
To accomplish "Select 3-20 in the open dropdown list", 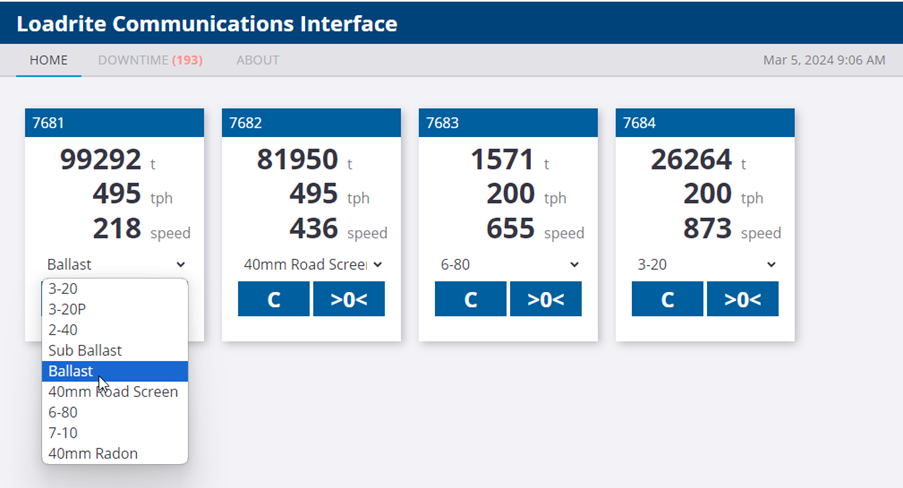I will click(x=115, y=289).
